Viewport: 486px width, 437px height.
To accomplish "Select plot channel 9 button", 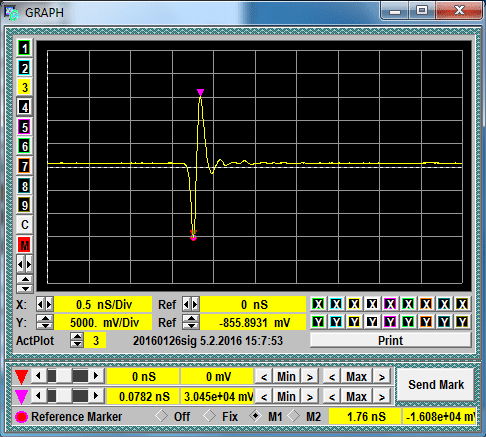I will click(x=24, y=205).
